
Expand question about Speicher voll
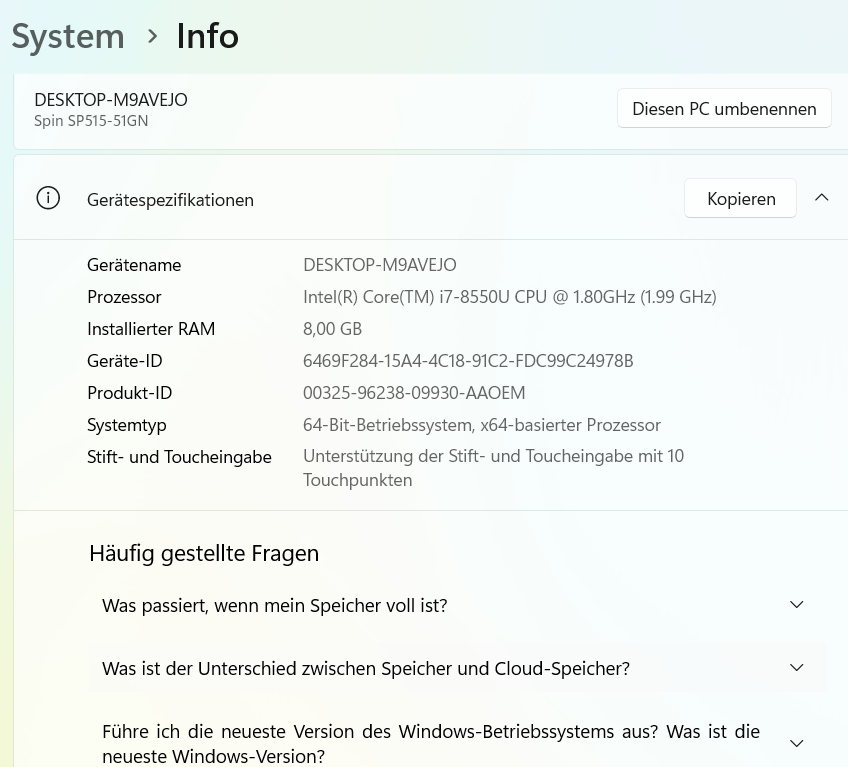[458, 605]
